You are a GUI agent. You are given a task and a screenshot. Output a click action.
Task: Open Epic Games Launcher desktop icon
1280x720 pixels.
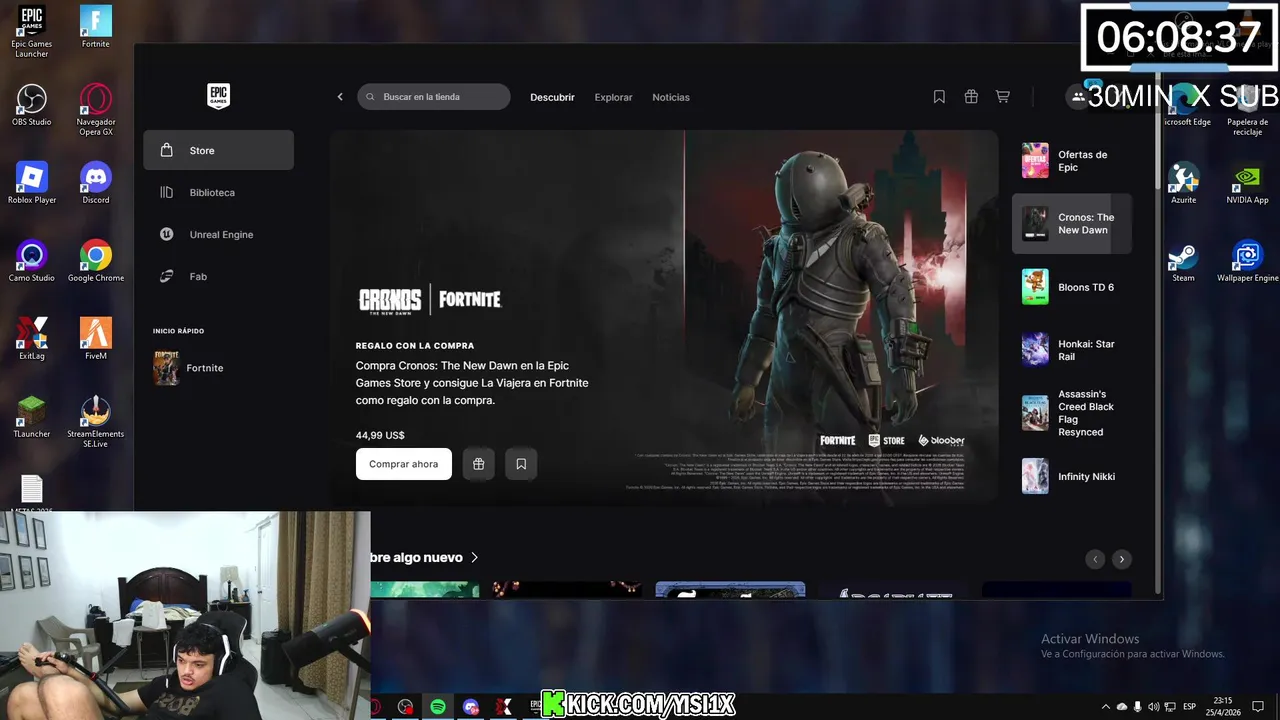coord(32,32)
